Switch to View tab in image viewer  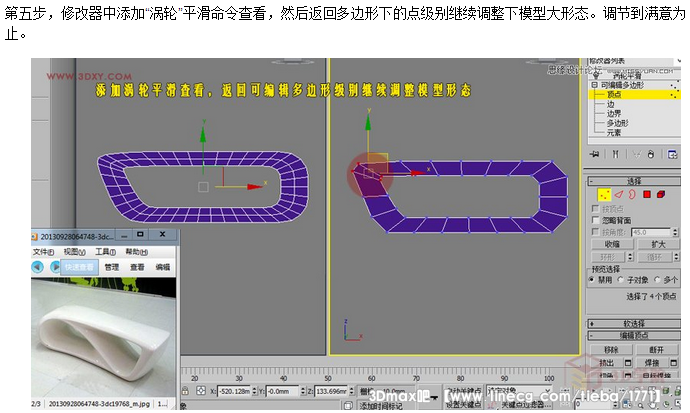pos(137,267)
